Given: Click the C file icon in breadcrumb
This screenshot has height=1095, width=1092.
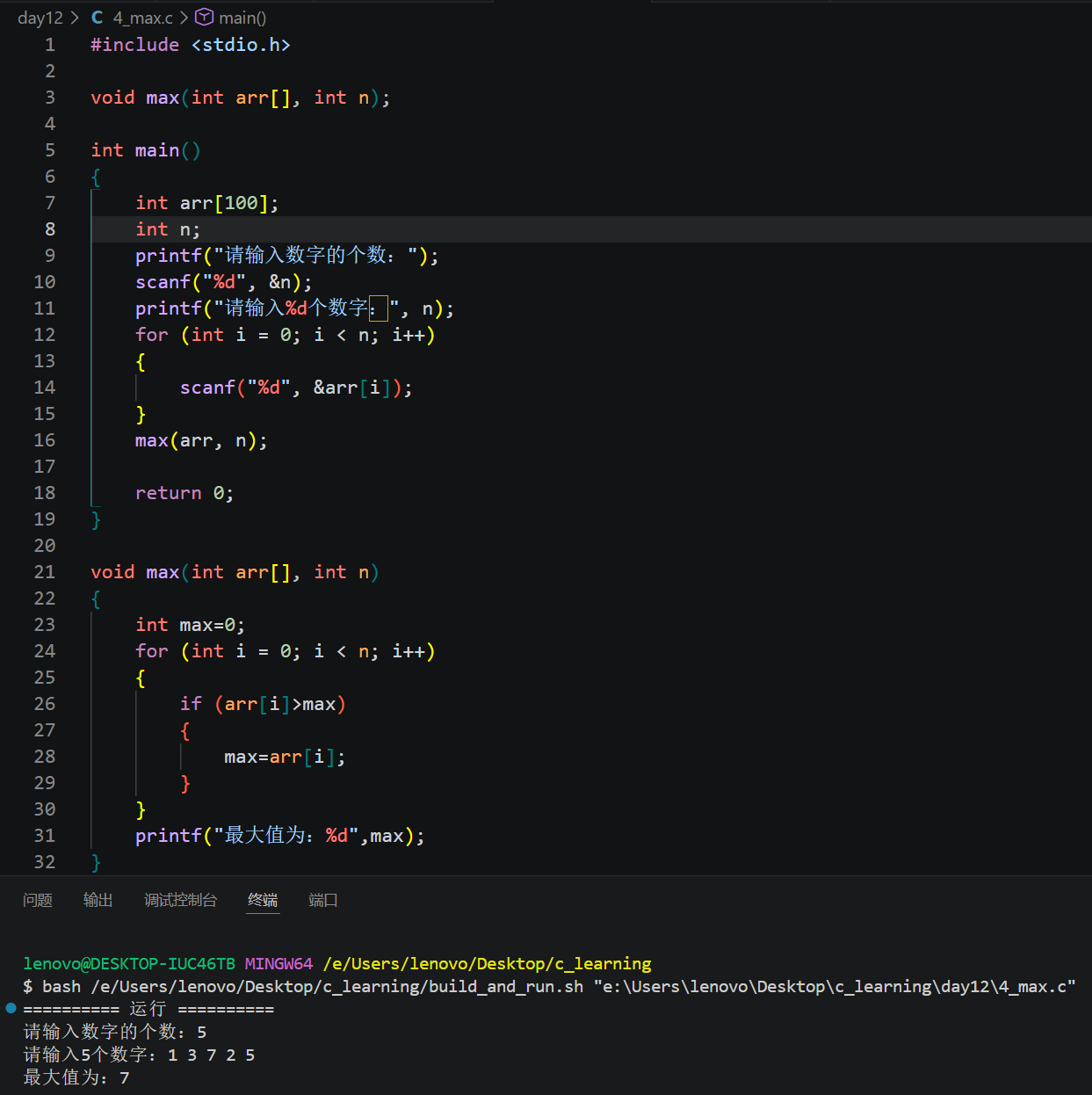Looking at the screenshot, I should point(97,18).
